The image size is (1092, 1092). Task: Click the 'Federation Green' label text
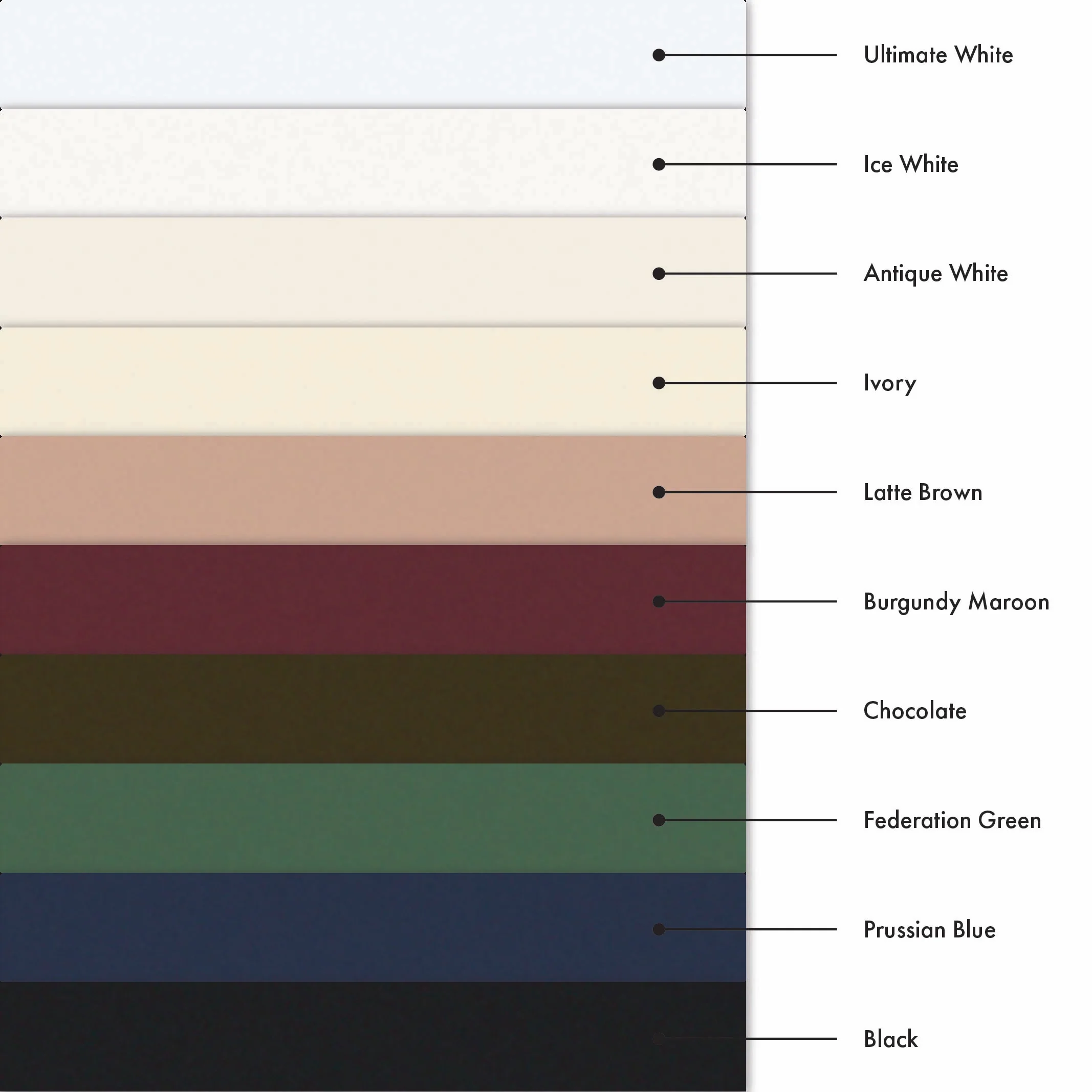(x=952, y=820)
